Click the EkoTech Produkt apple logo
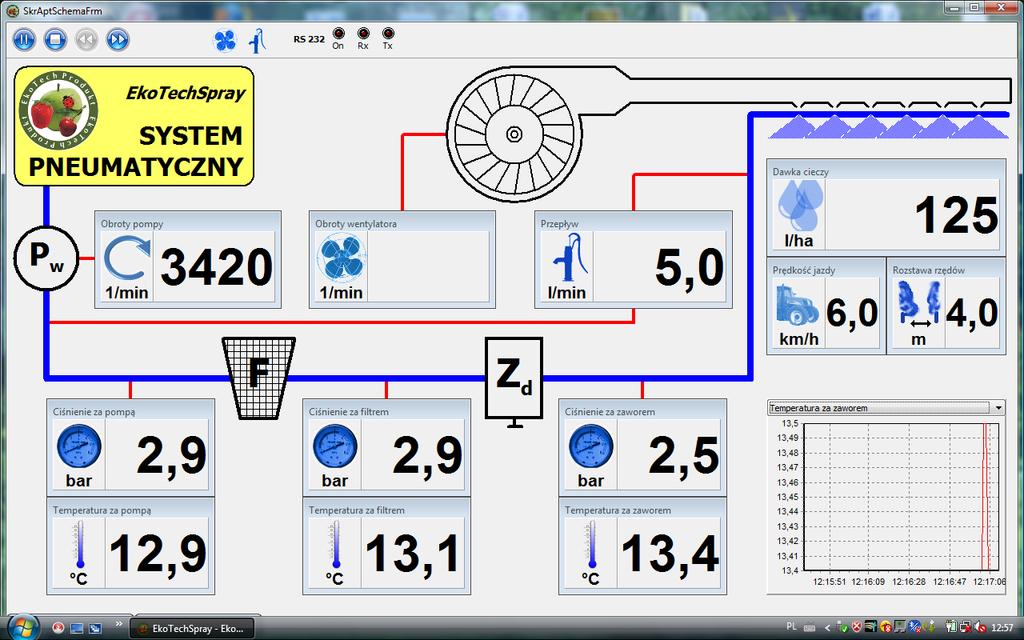 click(59, 111)
